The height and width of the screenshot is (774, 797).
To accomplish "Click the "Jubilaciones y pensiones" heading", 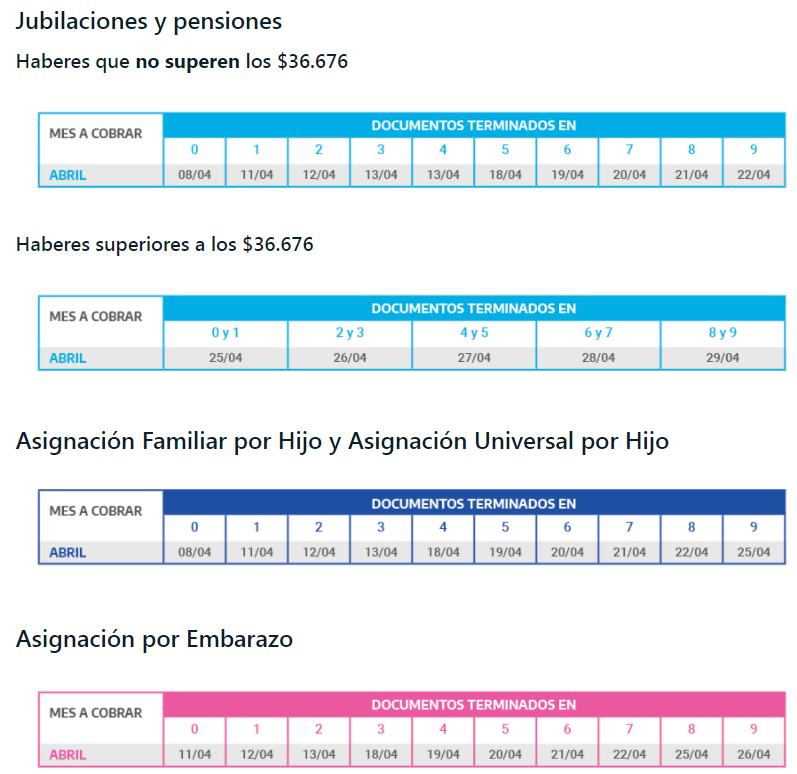I will pyautogui.click(x=149, y=21).
